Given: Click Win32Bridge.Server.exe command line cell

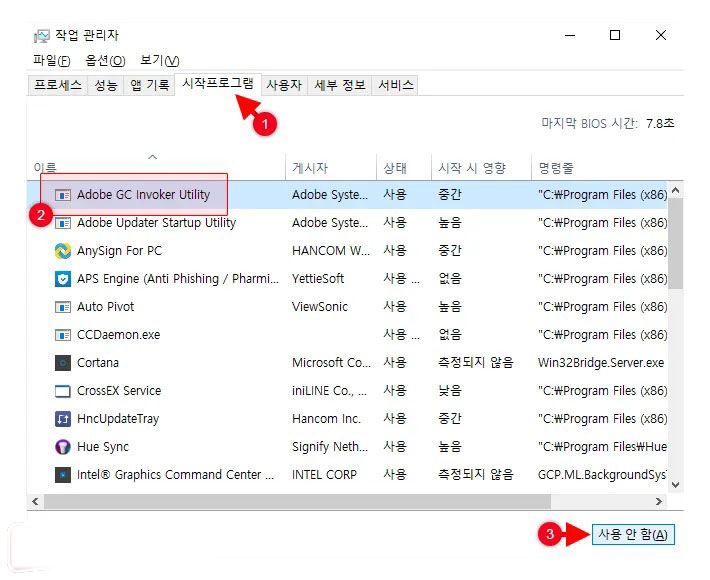Looking at the screenshot, I should coord(601,363).
